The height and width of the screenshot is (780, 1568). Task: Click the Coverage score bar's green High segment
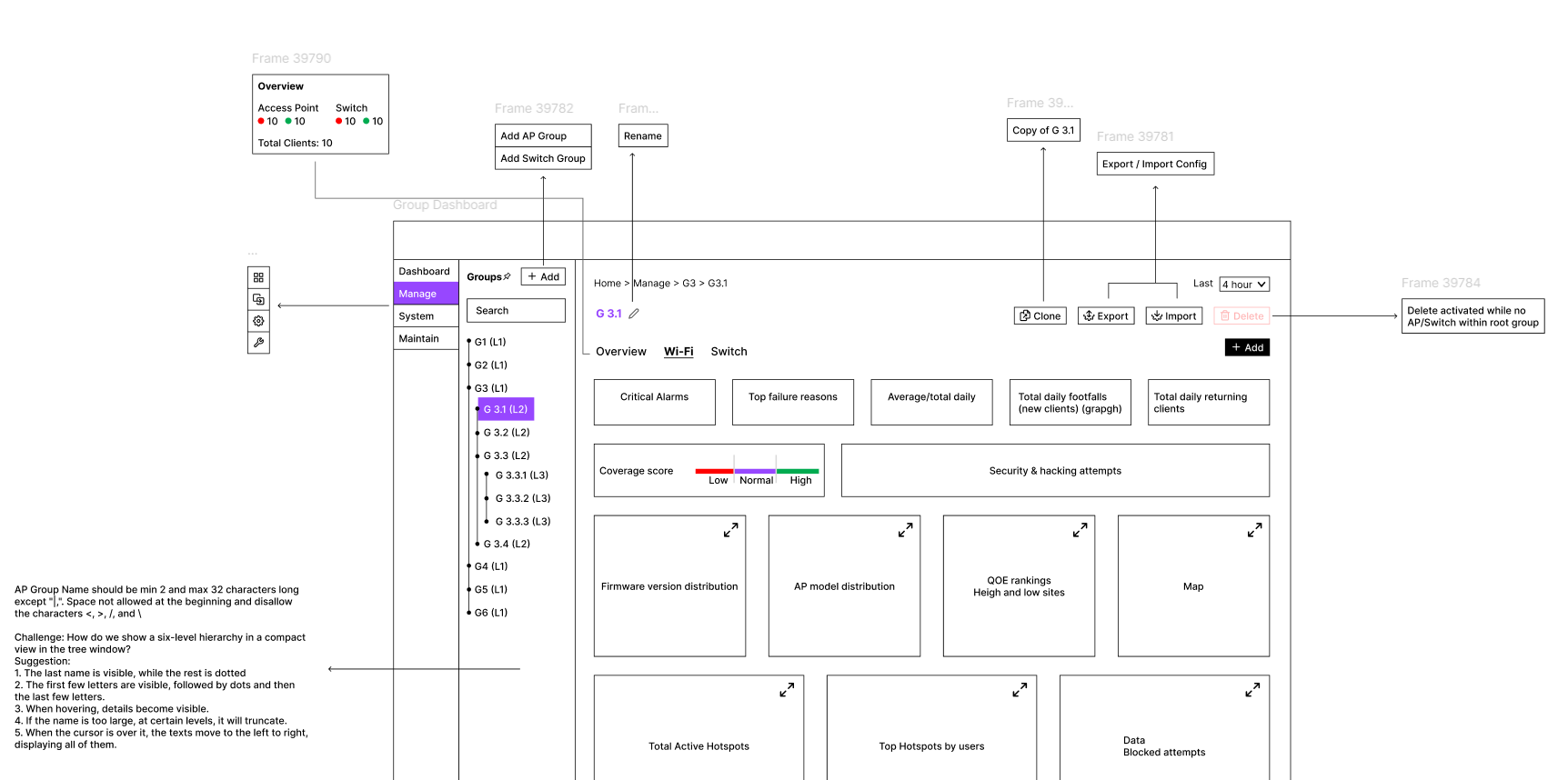798,471
